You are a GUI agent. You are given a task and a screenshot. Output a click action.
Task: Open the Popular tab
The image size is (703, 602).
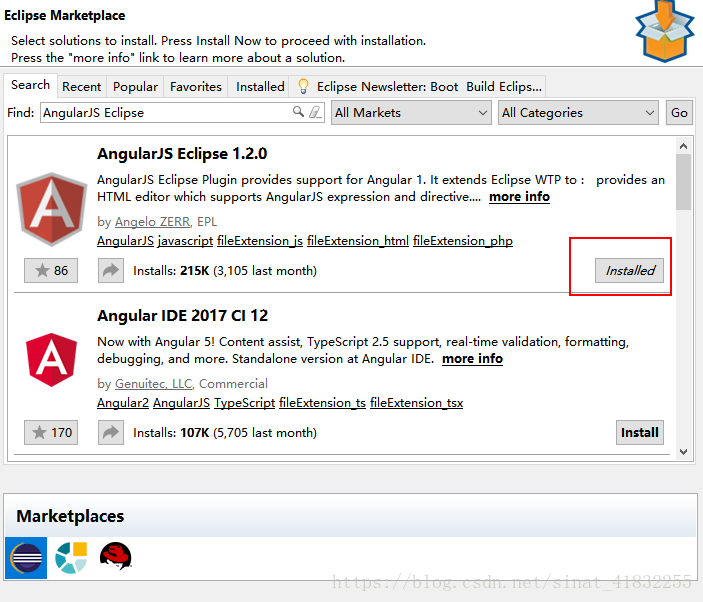(x=135, y=87)
